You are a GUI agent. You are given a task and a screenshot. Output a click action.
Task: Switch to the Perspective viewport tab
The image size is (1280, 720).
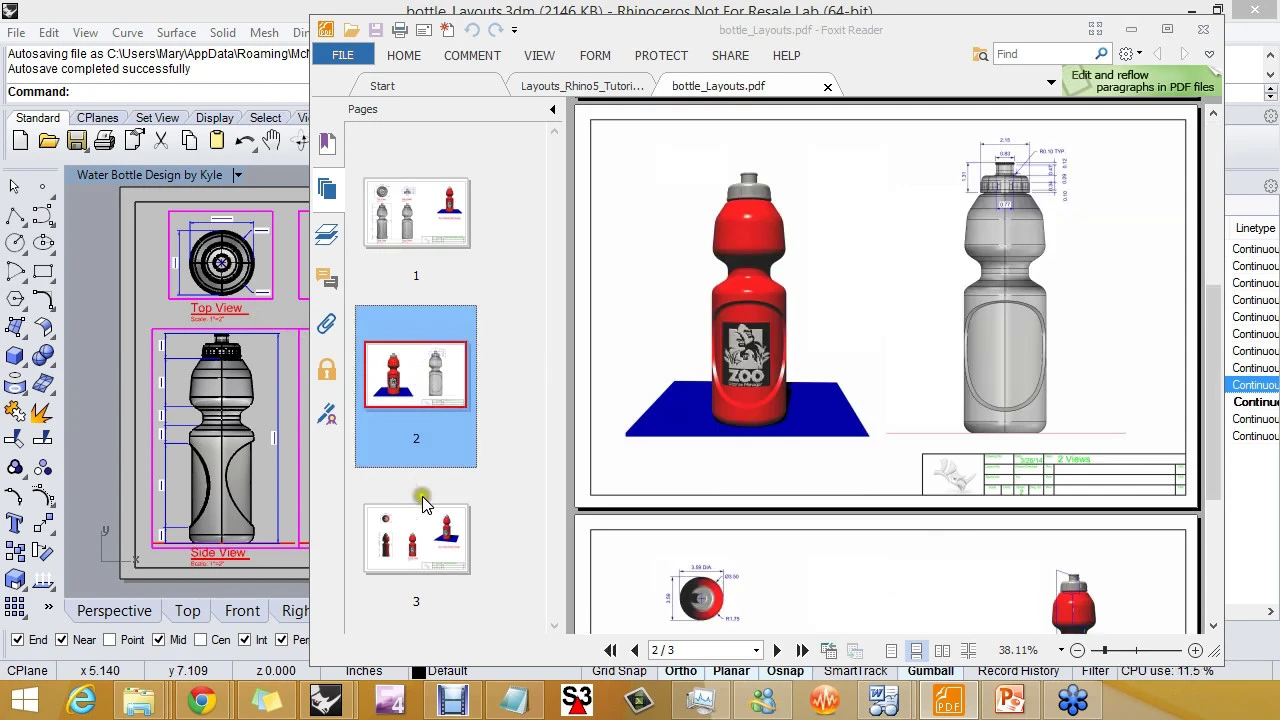(x=114, y=611)
